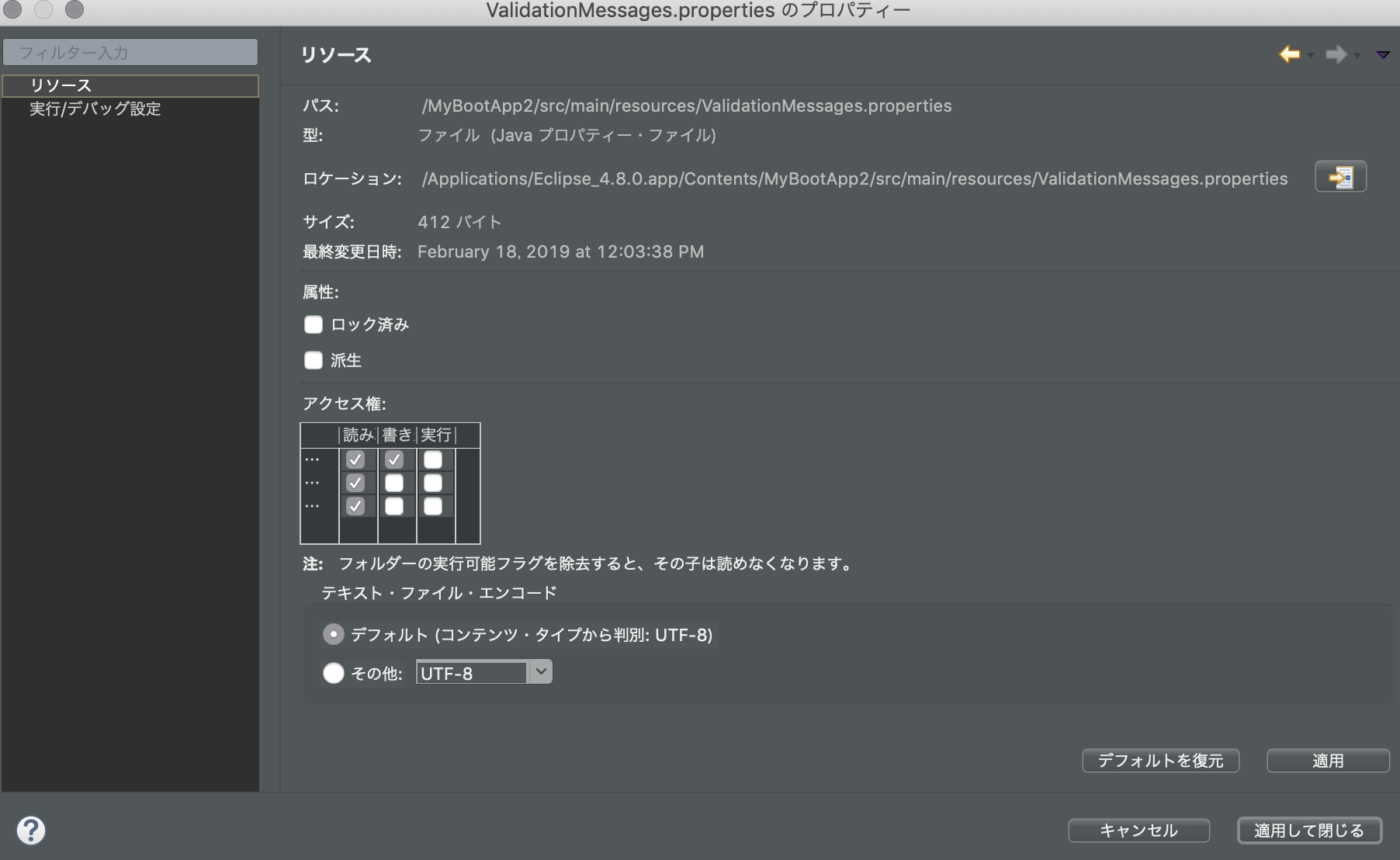The width and height of the screenshot is (1400, 860).
Task: Click the 適用して閉じる button
Action: tap(1309, 830)
